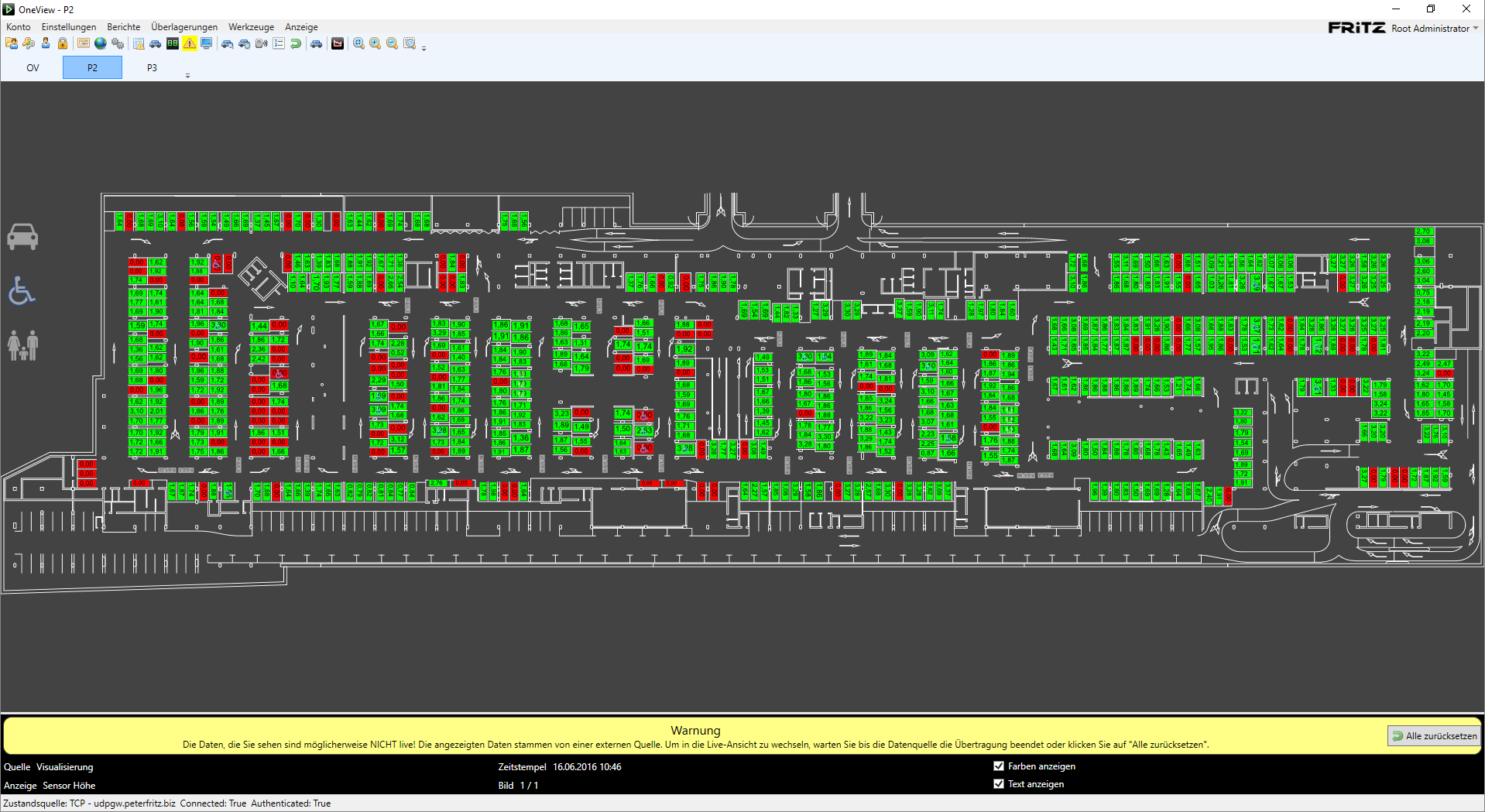
Task: Open the Konto menu
Action: coord(19,26)
